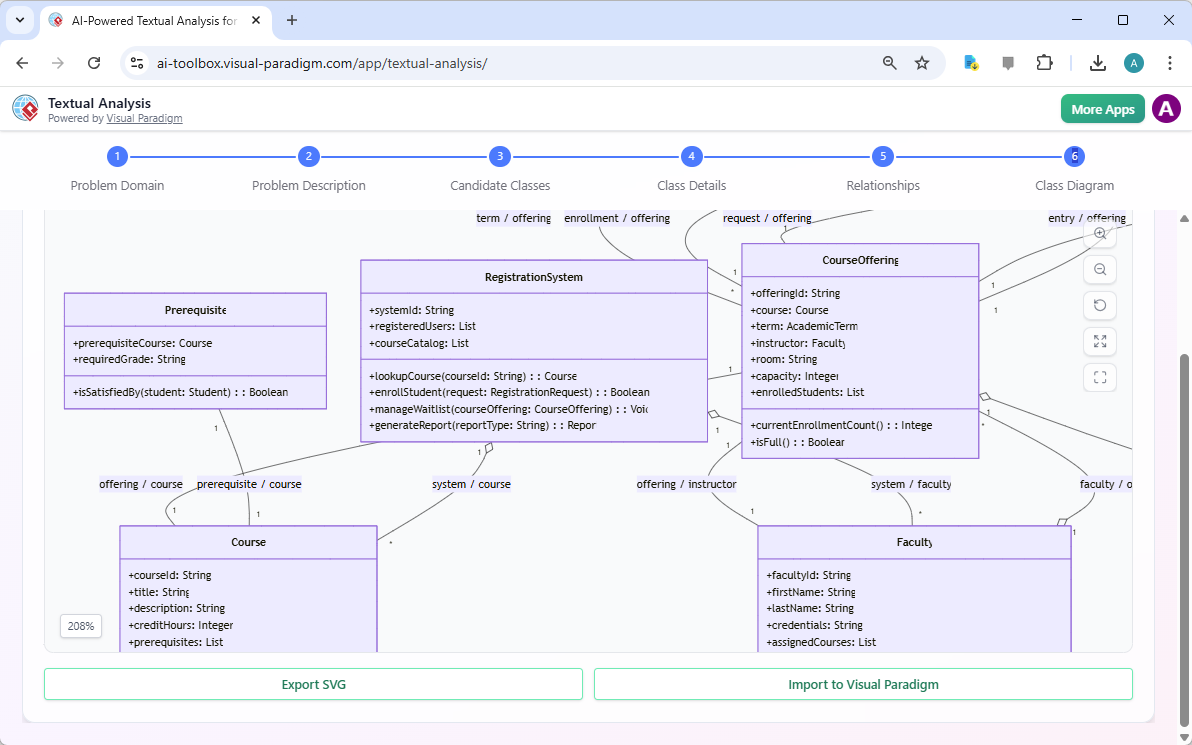Open the browser extensions menu
The width and height of the screenshot is (1192, 745).
click(x=1044, y=62)
